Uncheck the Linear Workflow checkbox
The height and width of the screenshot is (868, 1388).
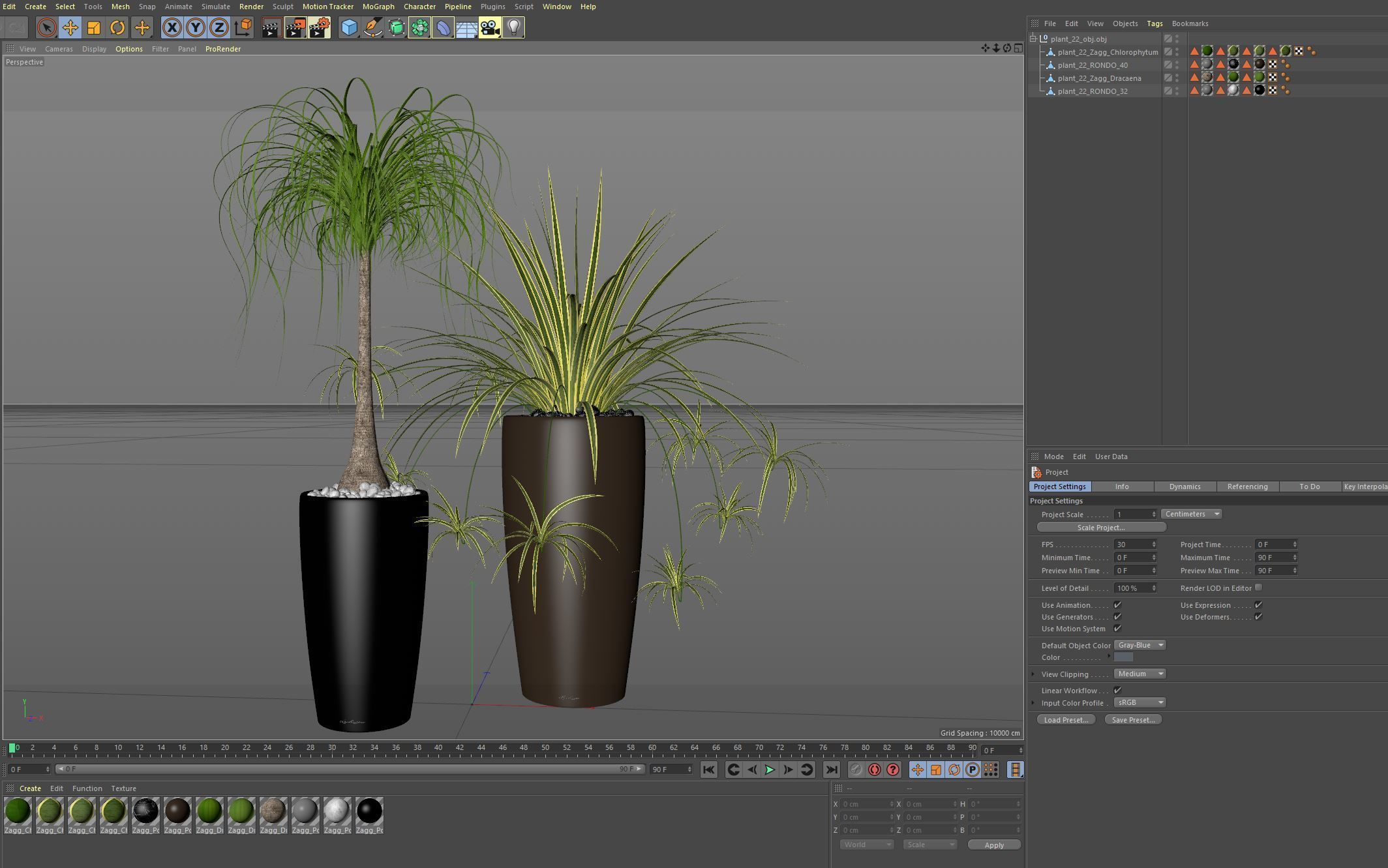tap(1117, 690)
